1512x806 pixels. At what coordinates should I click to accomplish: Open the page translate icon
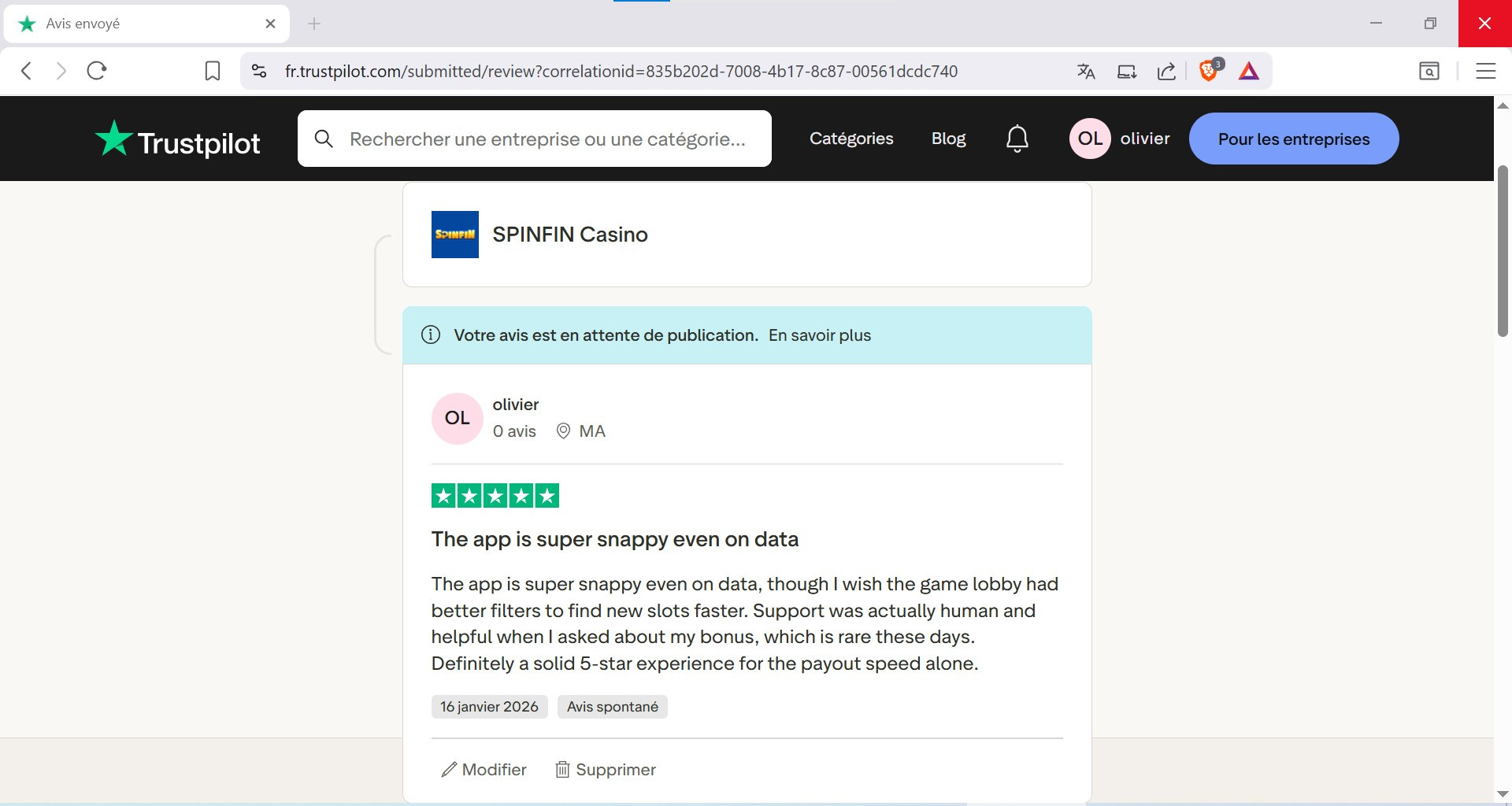point(1086,72)
